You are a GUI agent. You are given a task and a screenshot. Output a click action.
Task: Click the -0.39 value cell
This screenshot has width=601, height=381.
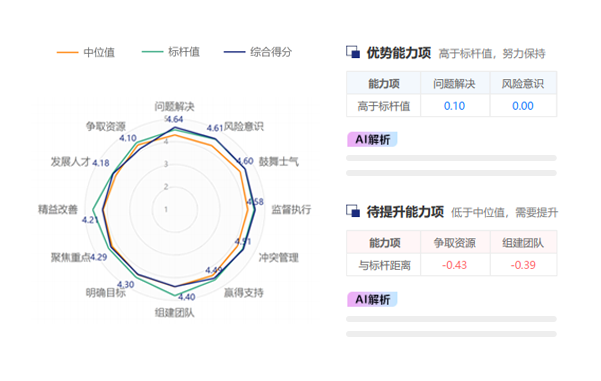pyautogui.click(x=523, y=265)
